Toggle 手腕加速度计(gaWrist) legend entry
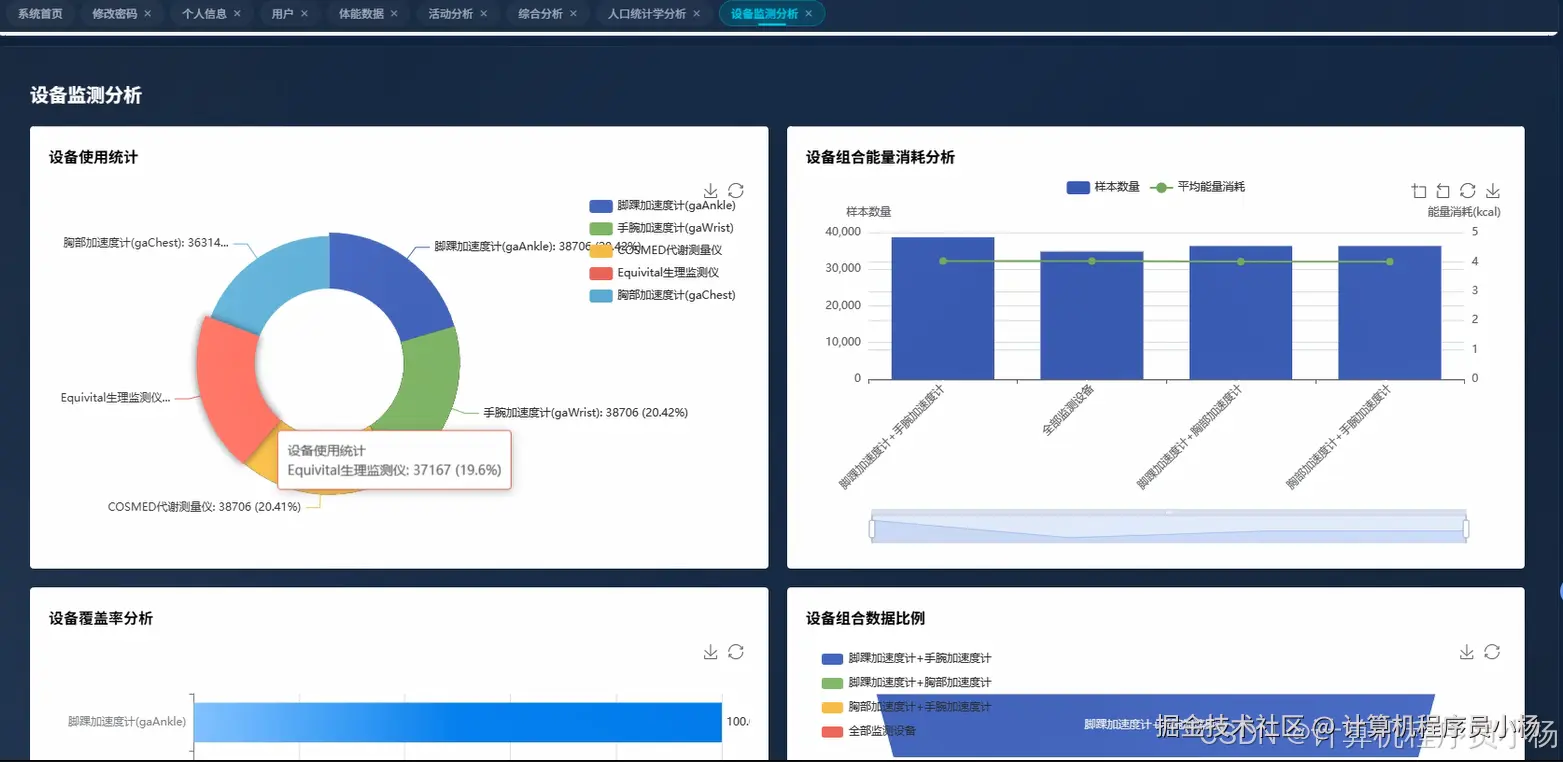 pyautogui.click(x=661, y=228)
